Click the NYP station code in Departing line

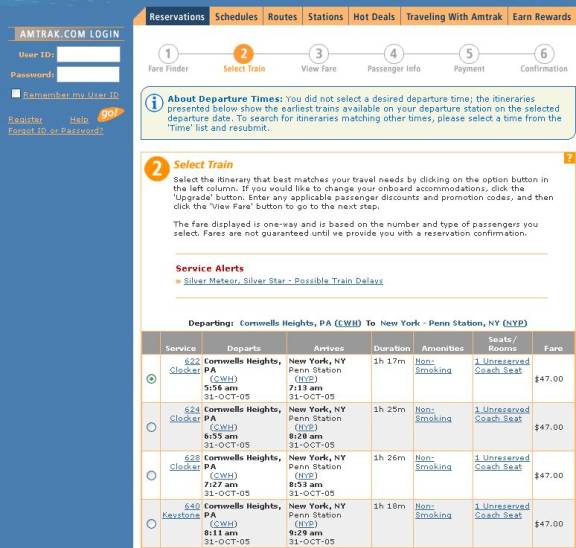tap(515, 323)
